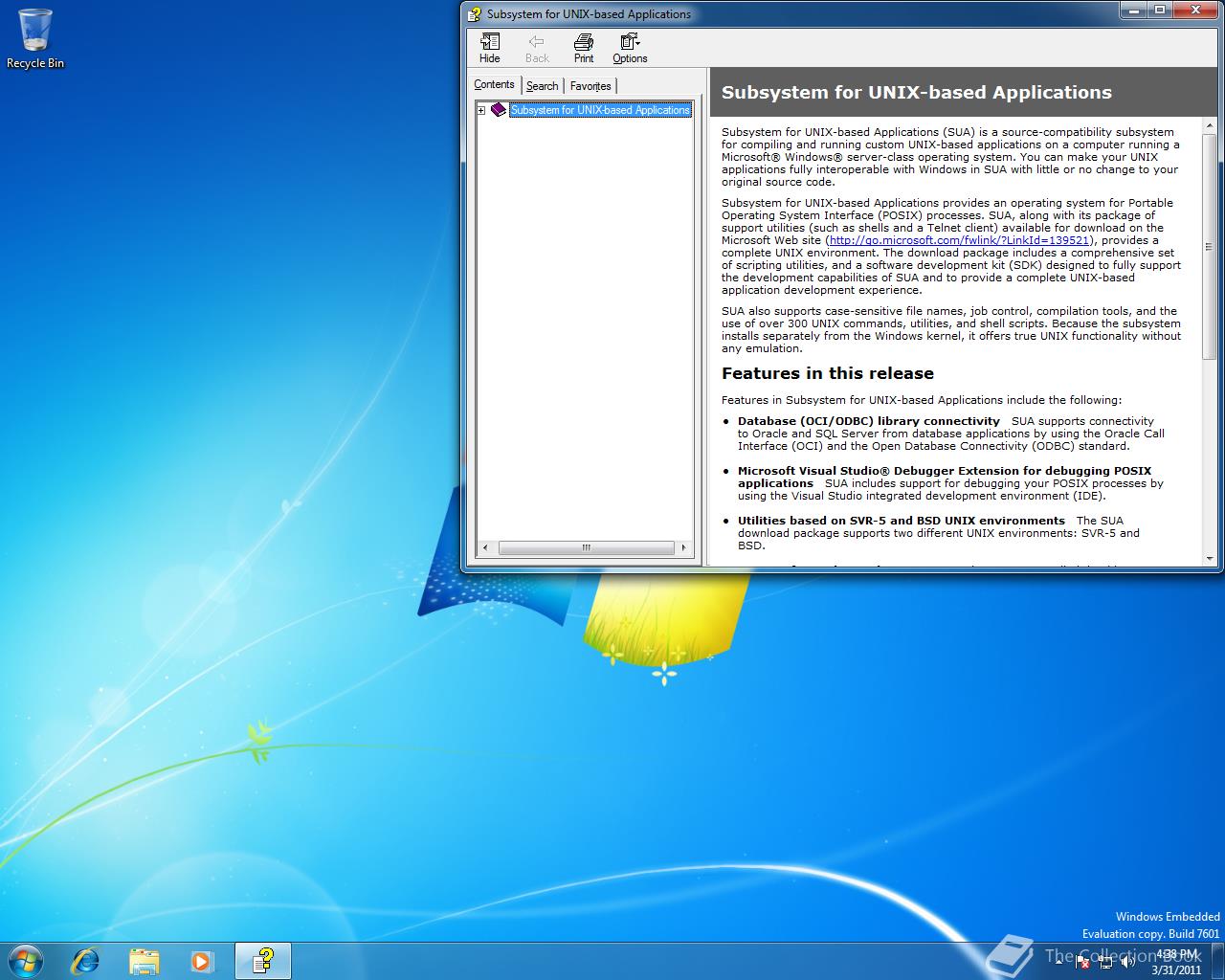The width and height of the screenshot is (1225, 980).
Task: Expand the Subsystem for UNIX-based Applications node
Action: click(481, 110)
